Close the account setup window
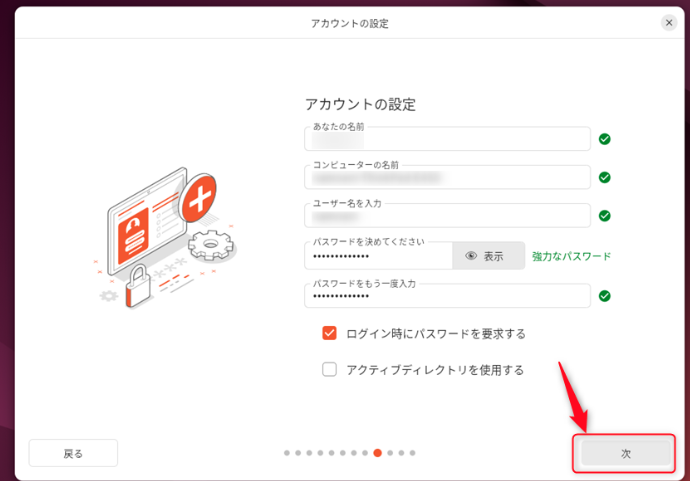This screenshot has height=481, width=690. point(669,22)
